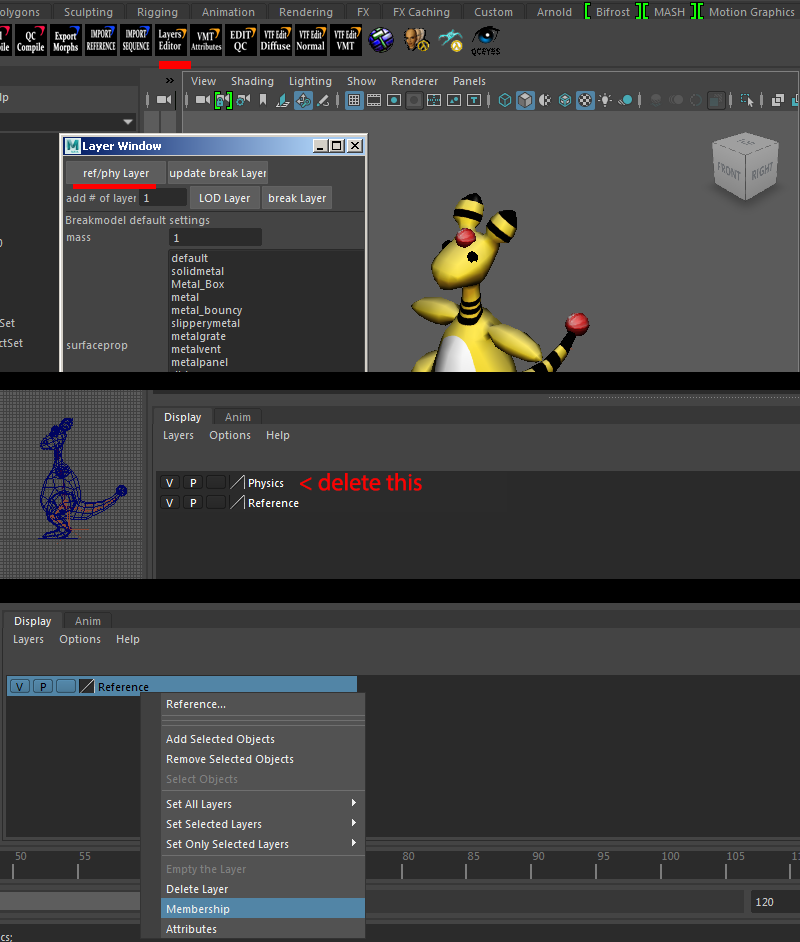Toggle visibility of the Physics layer
The image size is (800, 942).
169,483
